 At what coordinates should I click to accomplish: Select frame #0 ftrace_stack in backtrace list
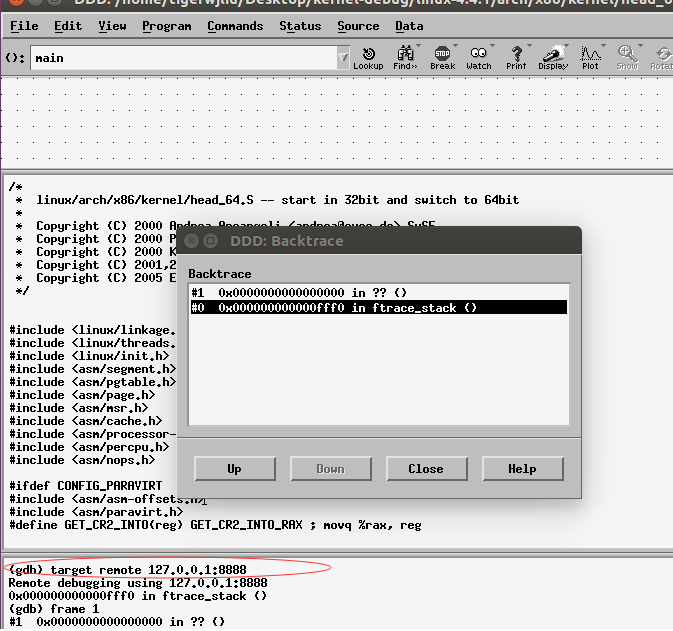pos(379,307)
